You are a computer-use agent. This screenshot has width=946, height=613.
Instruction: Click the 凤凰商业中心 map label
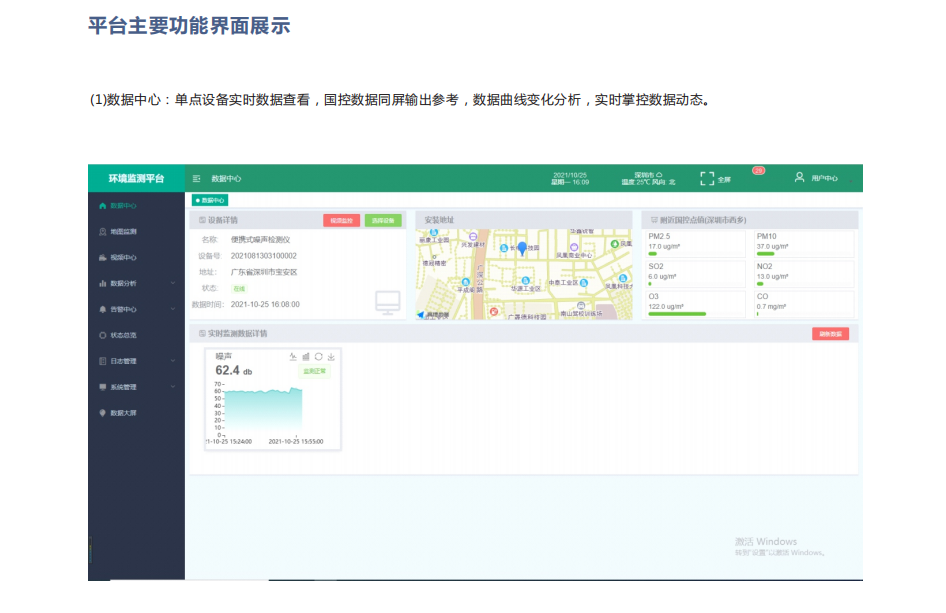click(574, 256)
